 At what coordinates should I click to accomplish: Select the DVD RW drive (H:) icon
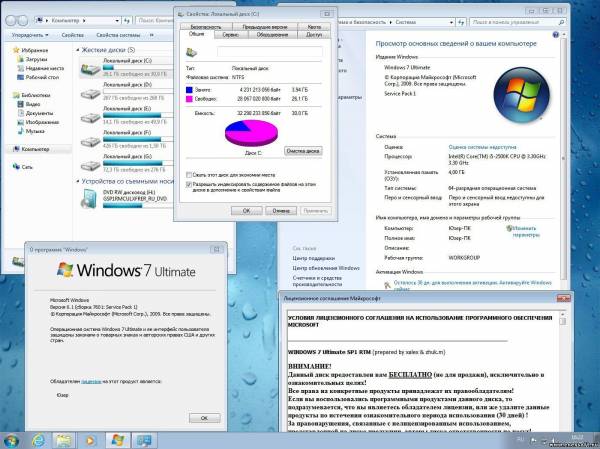89,199
